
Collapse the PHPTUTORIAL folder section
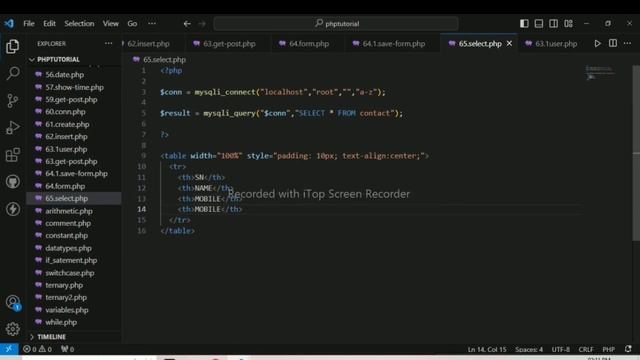pos(58,60)
